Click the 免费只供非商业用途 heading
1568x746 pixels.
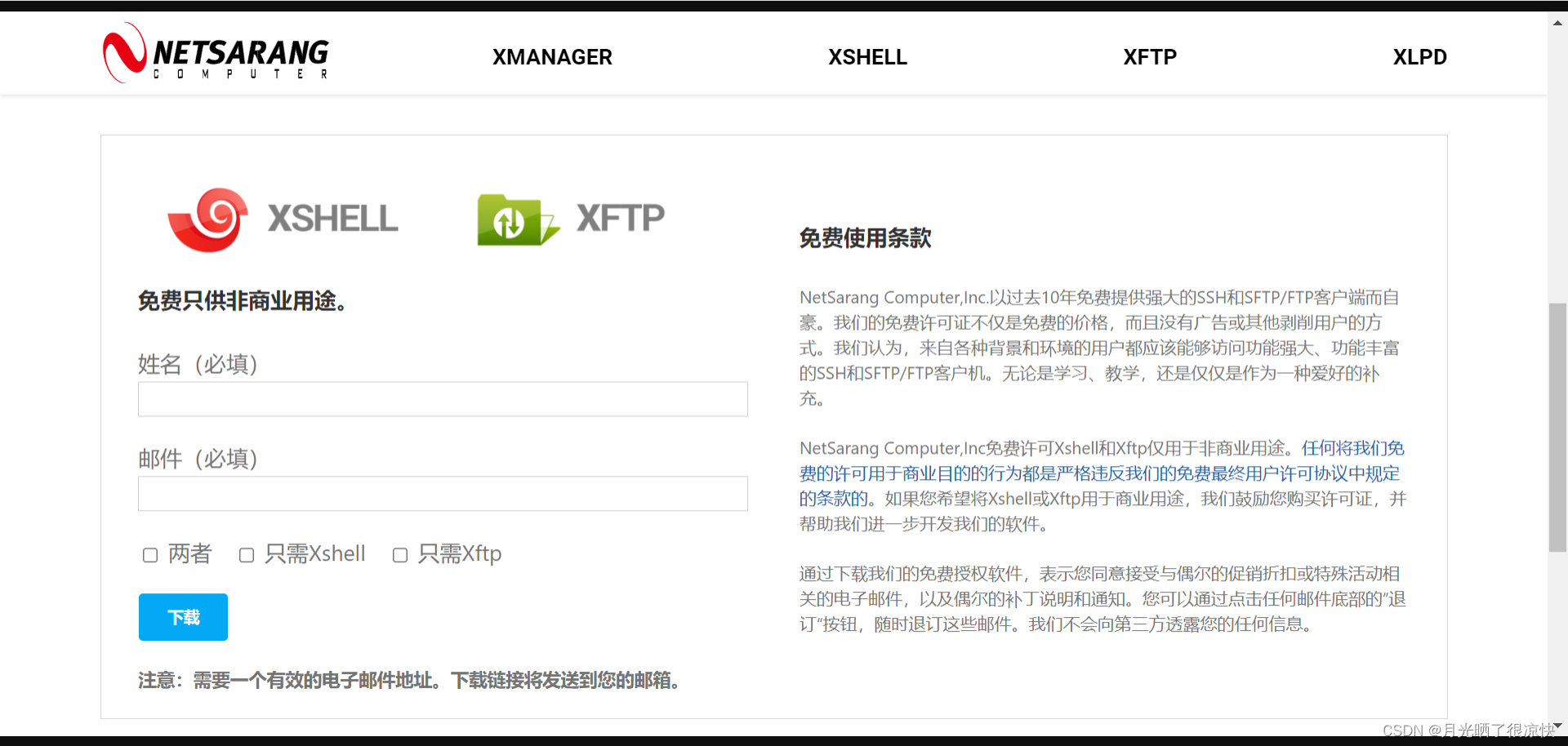tap(245, 301)
